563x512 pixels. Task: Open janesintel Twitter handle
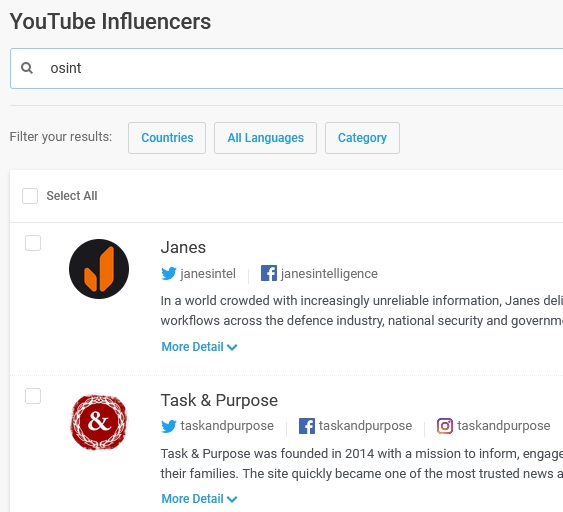[208, 274]
